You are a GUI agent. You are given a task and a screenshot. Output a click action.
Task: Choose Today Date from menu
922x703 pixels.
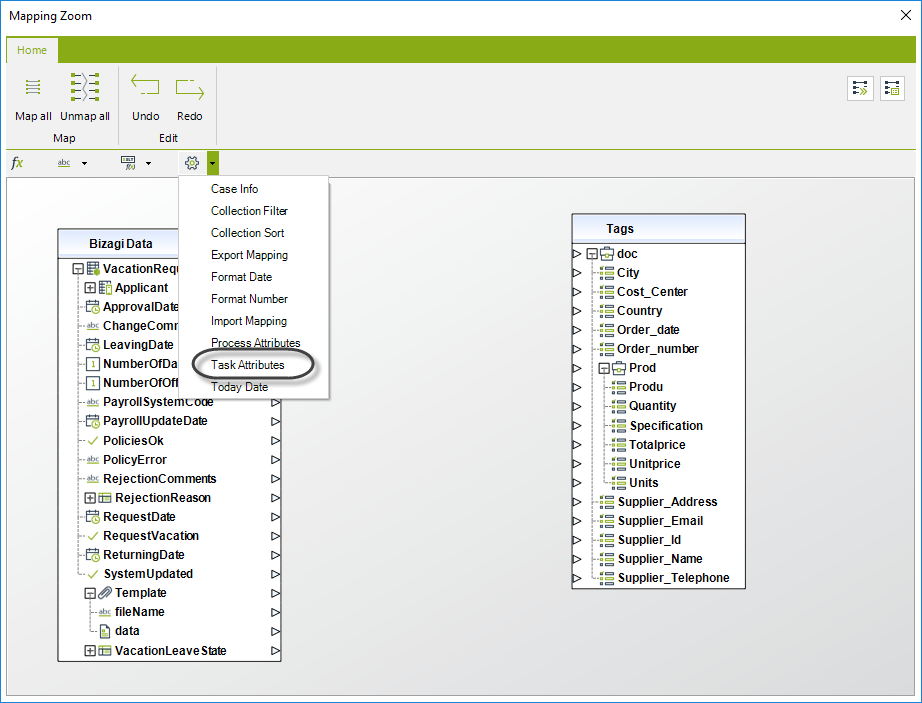pyautogui.click(x=239, y=387)
